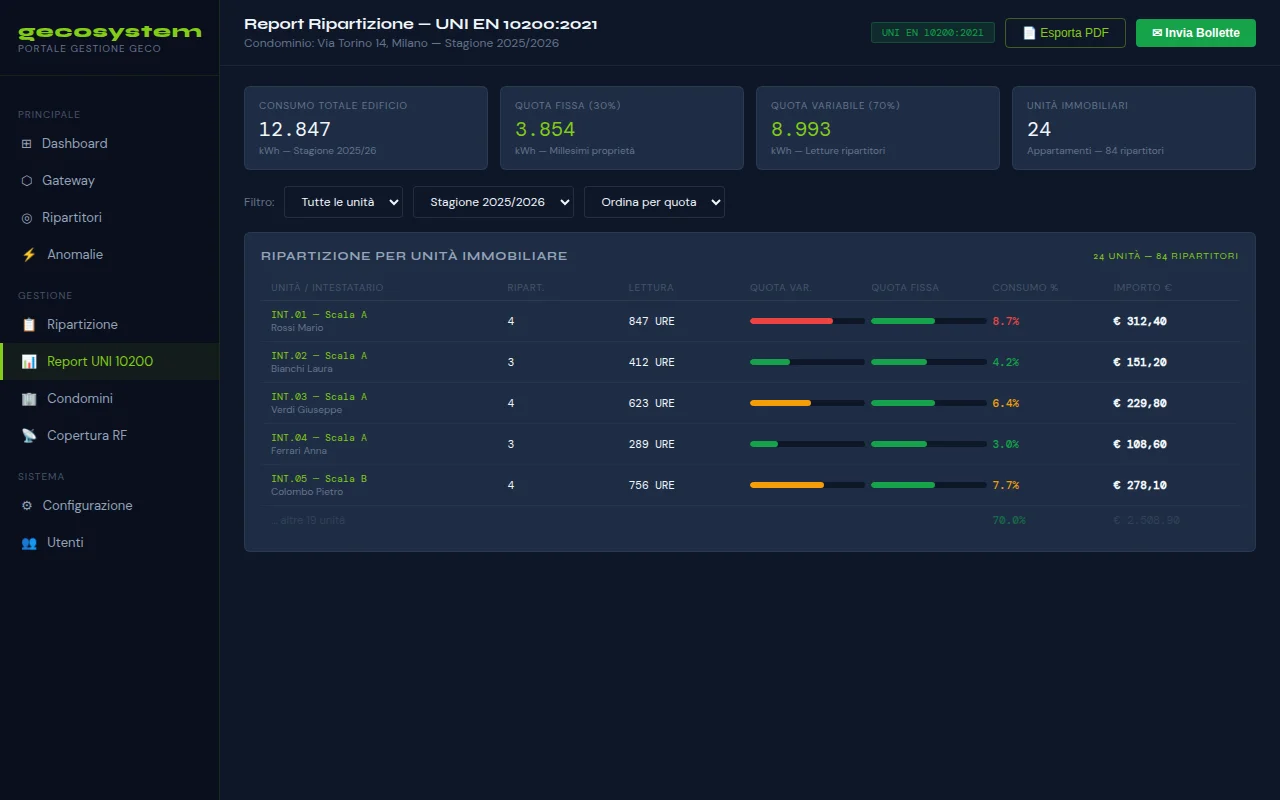Click the '€ 278,10' amount

point(1140,485)
